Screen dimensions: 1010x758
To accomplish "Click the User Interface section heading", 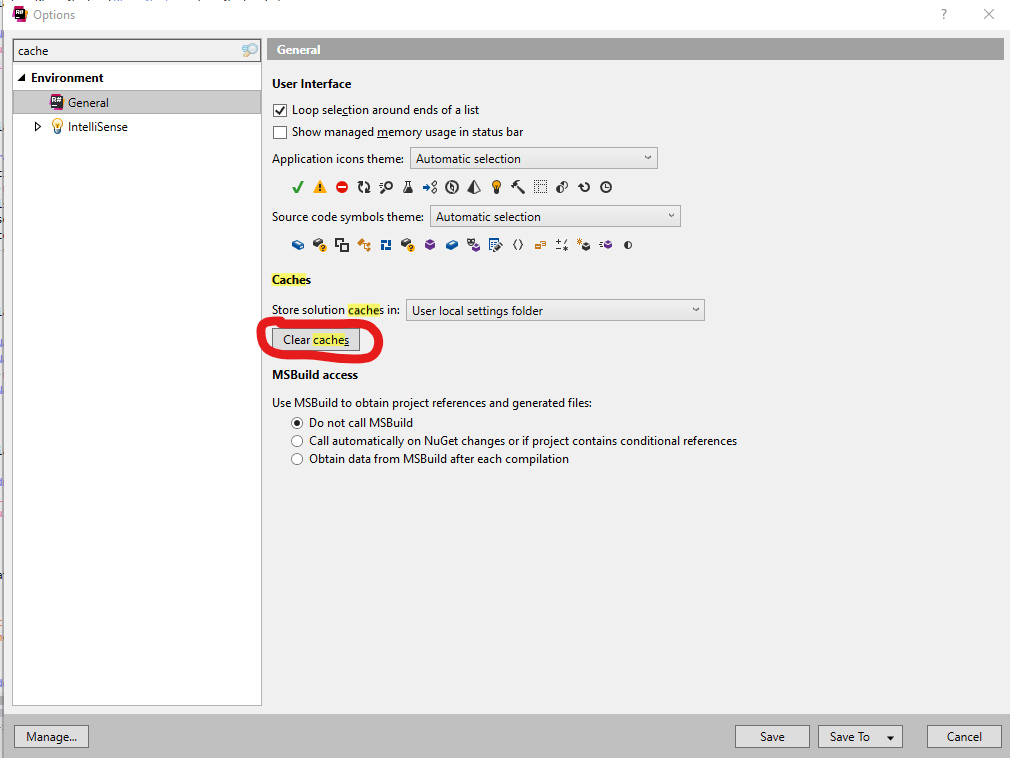I will pyautogui.click(x=312, y=84).
